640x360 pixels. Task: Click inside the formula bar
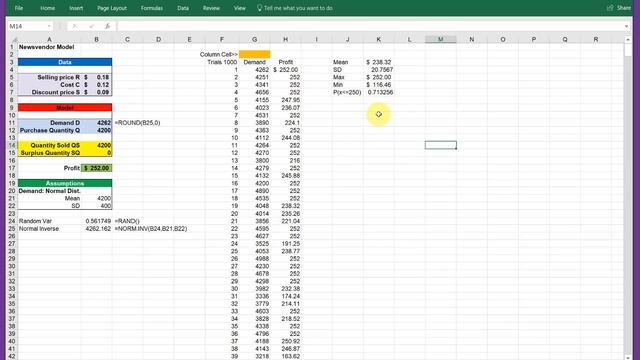click(369, 26)
